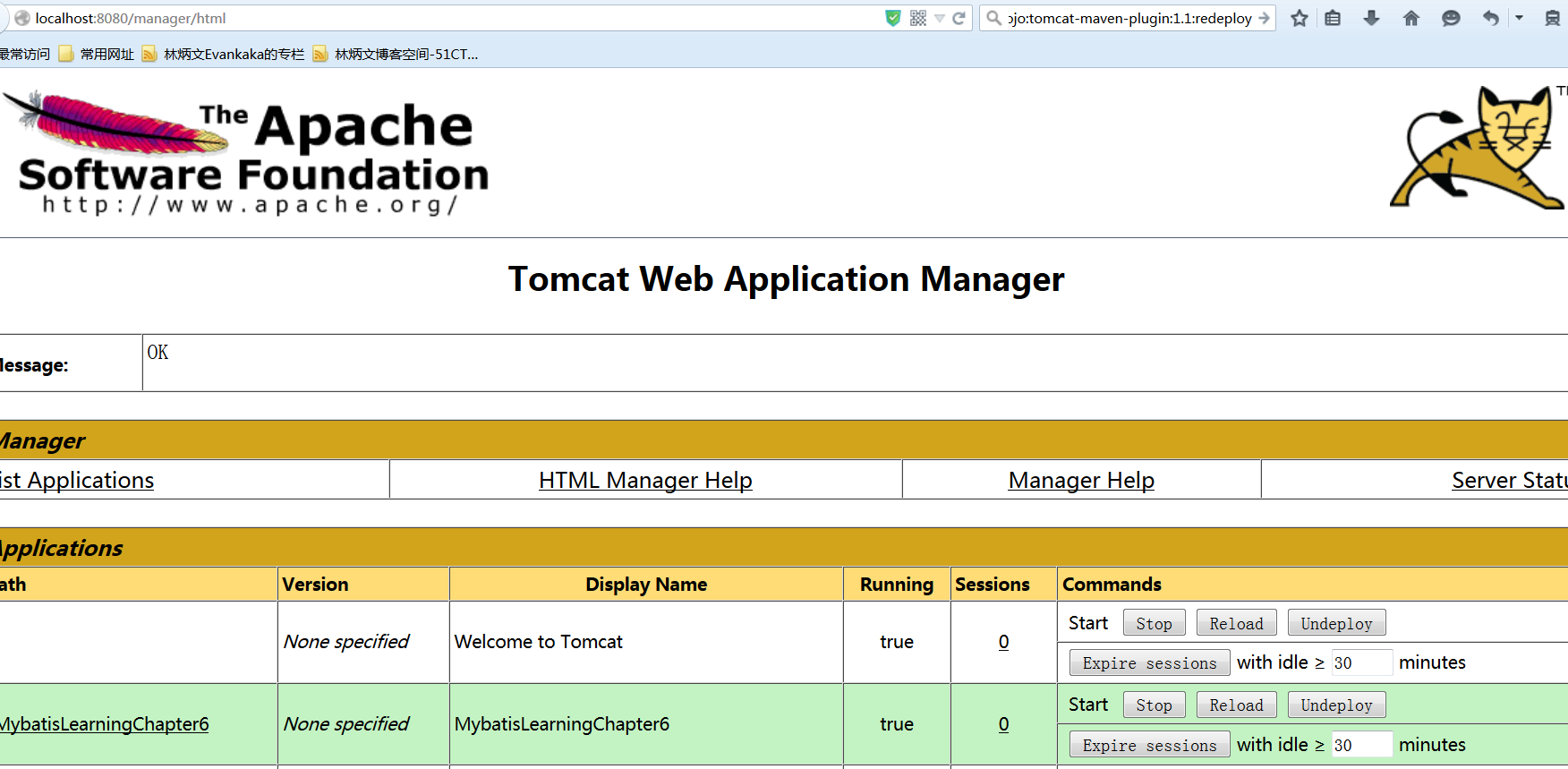Open the 最常访问 bookmark item
Image resolution: width=1568 pixels, height=769 pixels.
[x=25, y=55]
